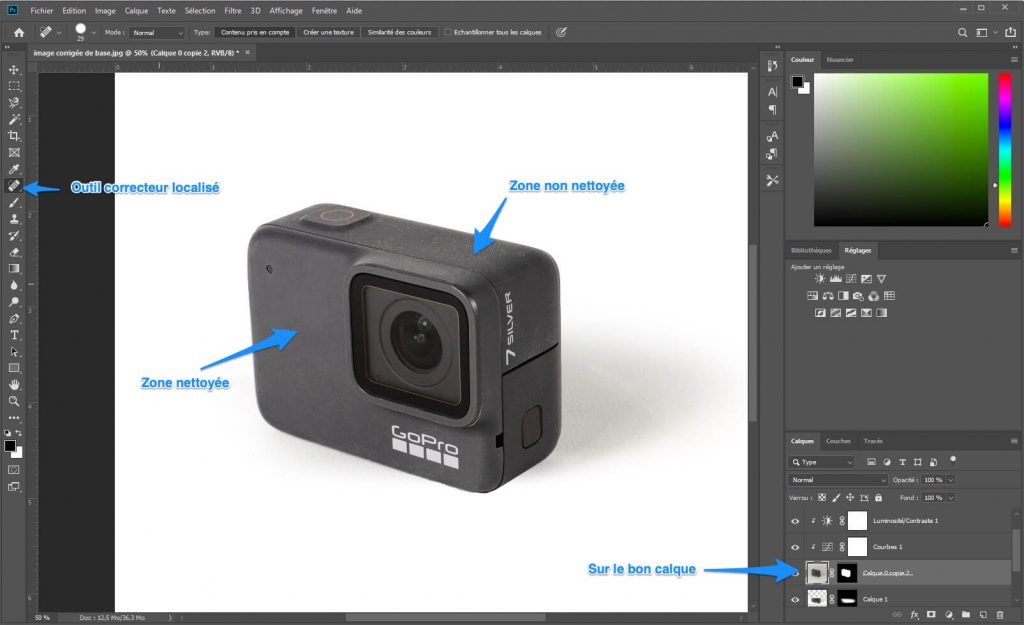This screenshot has height=625, width=1024.
Task: Toggle lock position in Verrou row
Action: (850, 498)
